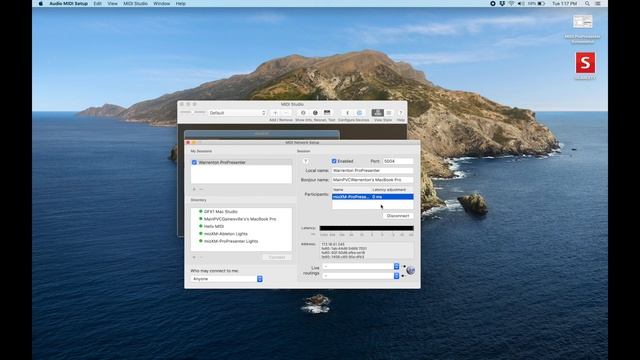Open Notification Center in menu bar
The width and height of the screenshot is (640, 360).
coord(598,4)
